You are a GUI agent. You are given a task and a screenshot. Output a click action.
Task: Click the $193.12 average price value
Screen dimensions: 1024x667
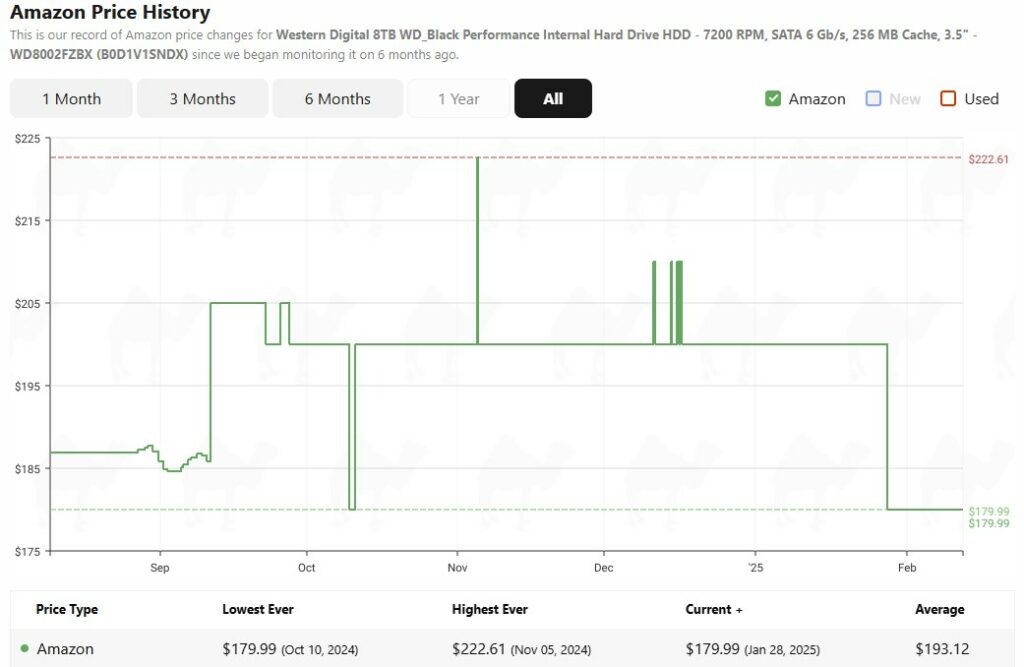[x=942, y=649]
